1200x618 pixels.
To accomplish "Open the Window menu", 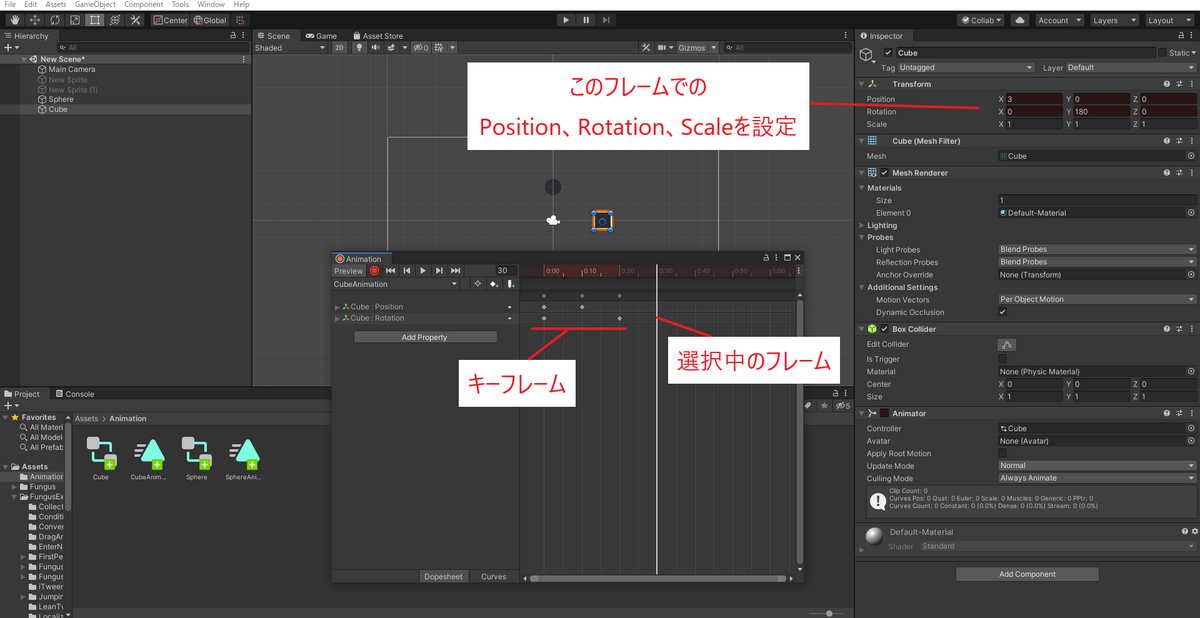I will tap(211, 5).
